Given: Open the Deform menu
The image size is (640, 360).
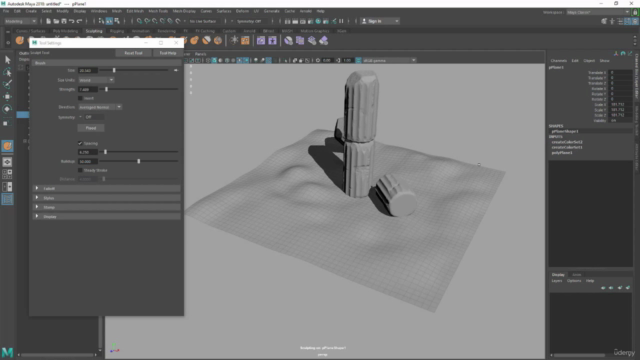Looking at the screenshot, I should [242, 11].
